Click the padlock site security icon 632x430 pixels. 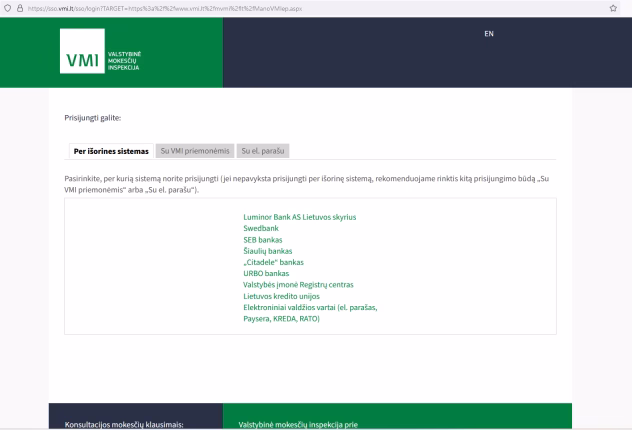(20, 8)
